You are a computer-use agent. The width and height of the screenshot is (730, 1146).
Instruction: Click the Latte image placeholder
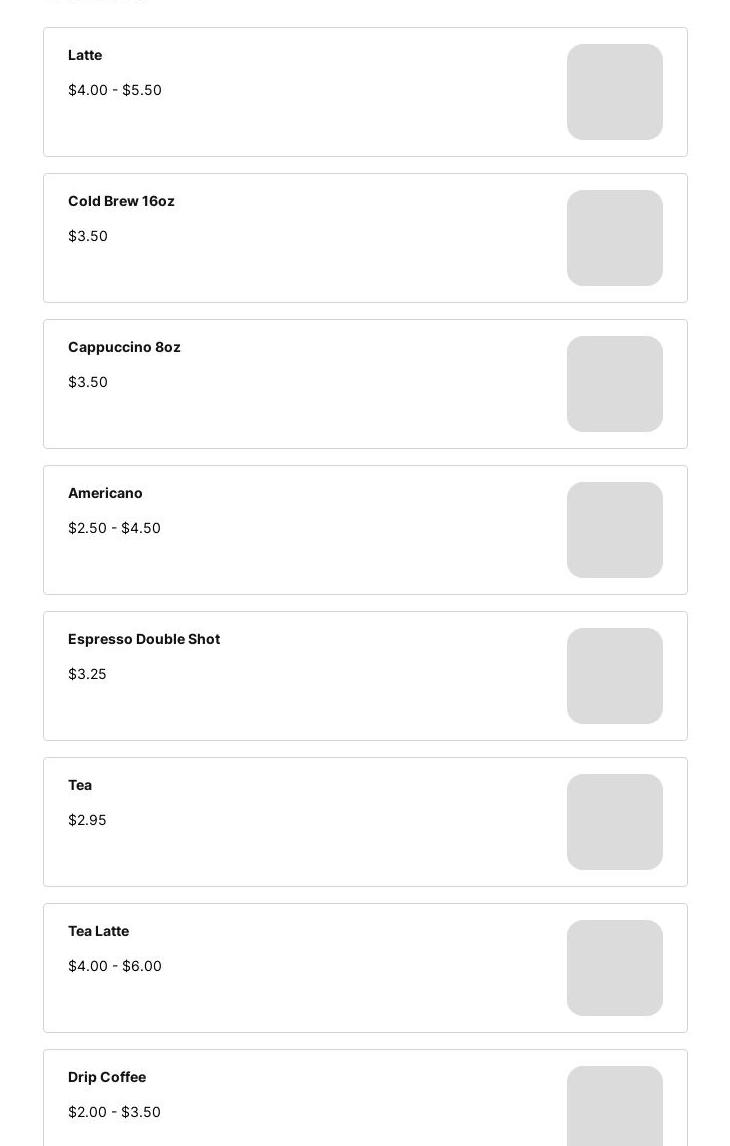pos(614,92)
